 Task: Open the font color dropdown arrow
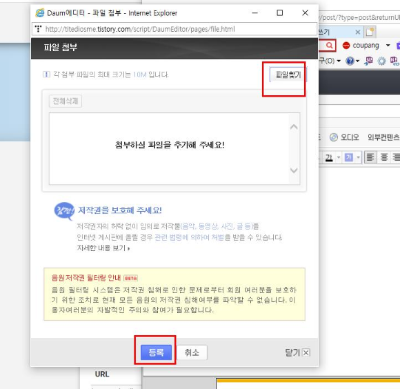[338, 157]
